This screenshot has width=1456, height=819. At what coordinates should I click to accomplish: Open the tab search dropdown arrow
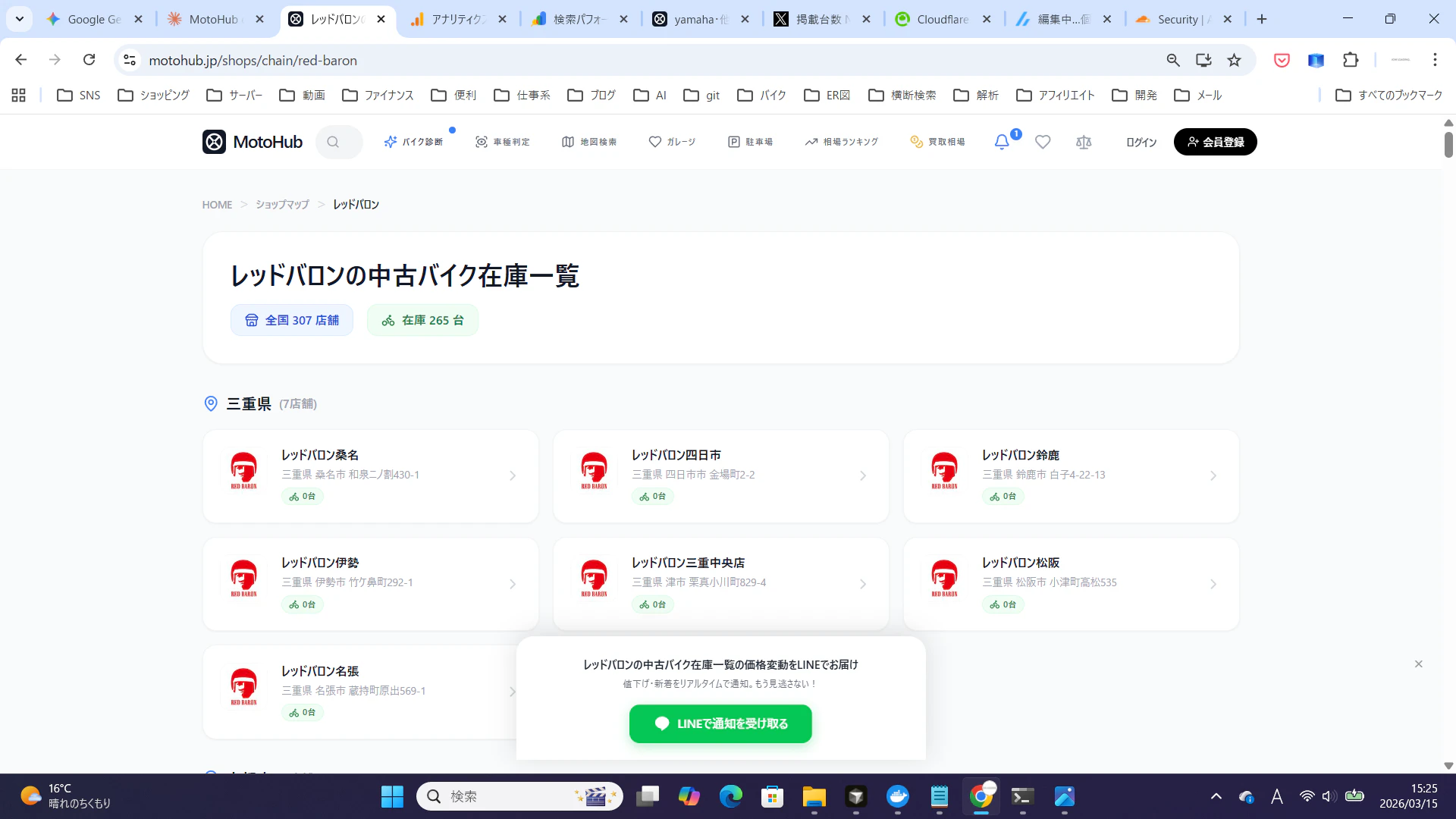click(x=19, y=19)
